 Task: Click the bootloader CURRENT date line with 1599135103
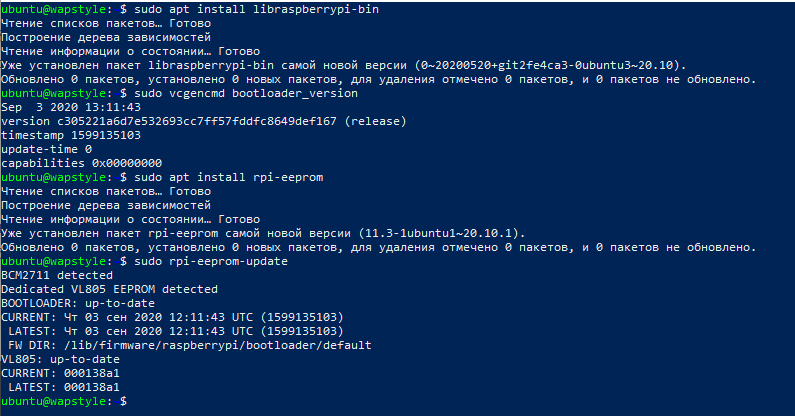[x=172, y=316]
